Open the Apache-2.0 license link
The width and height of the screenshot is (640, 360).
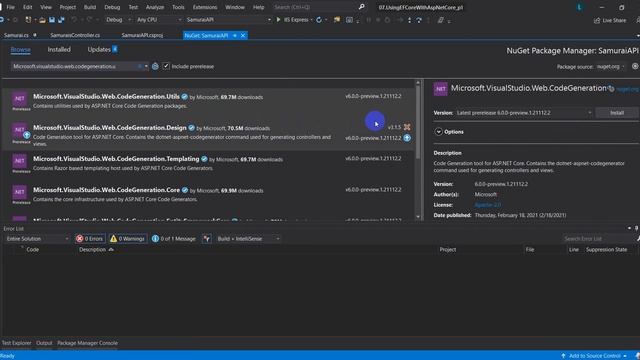point(488,205)
